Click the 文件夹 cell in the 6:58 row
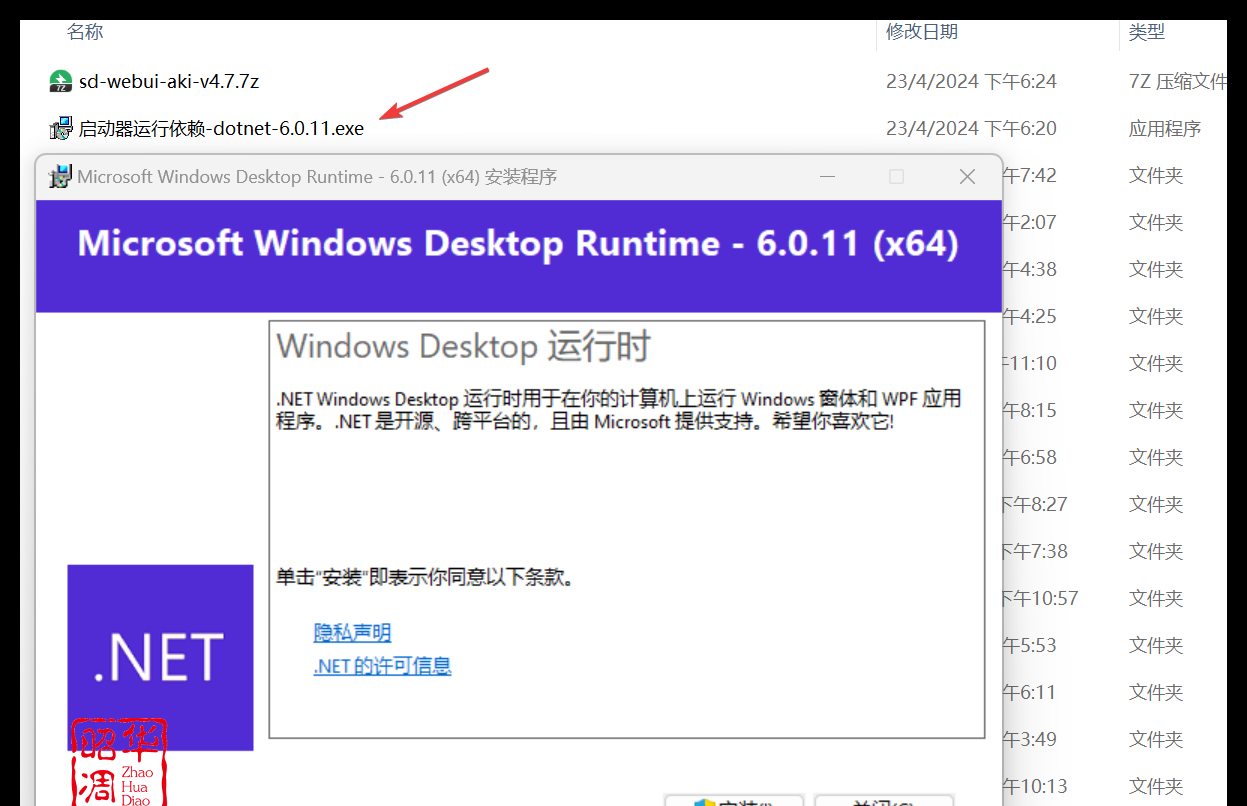The image size is (1247, 806). pyautogui.click(x=1156, y=457)
